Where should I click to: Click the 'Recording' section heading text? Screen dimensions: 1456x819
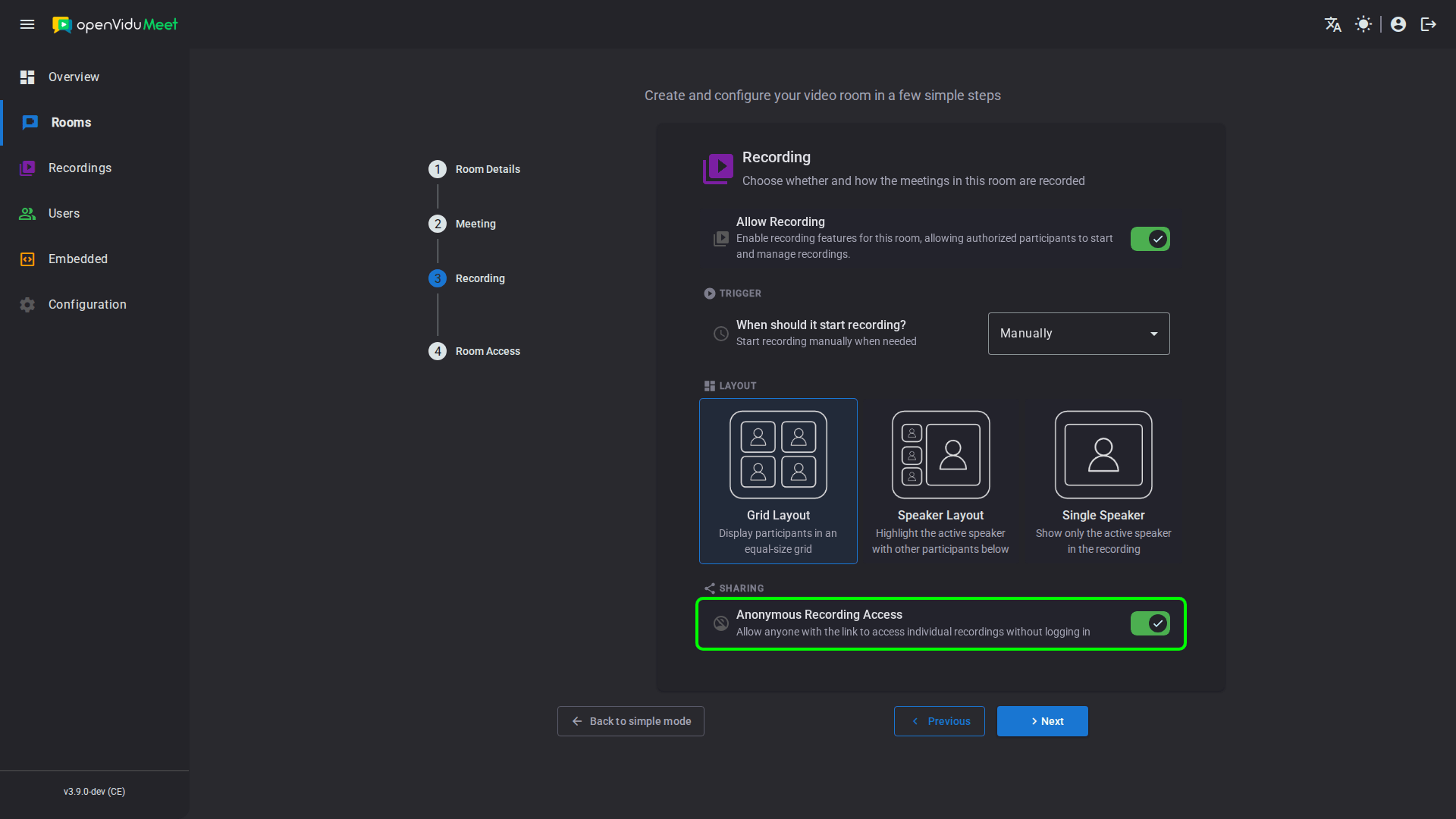[x=776, y=157]
